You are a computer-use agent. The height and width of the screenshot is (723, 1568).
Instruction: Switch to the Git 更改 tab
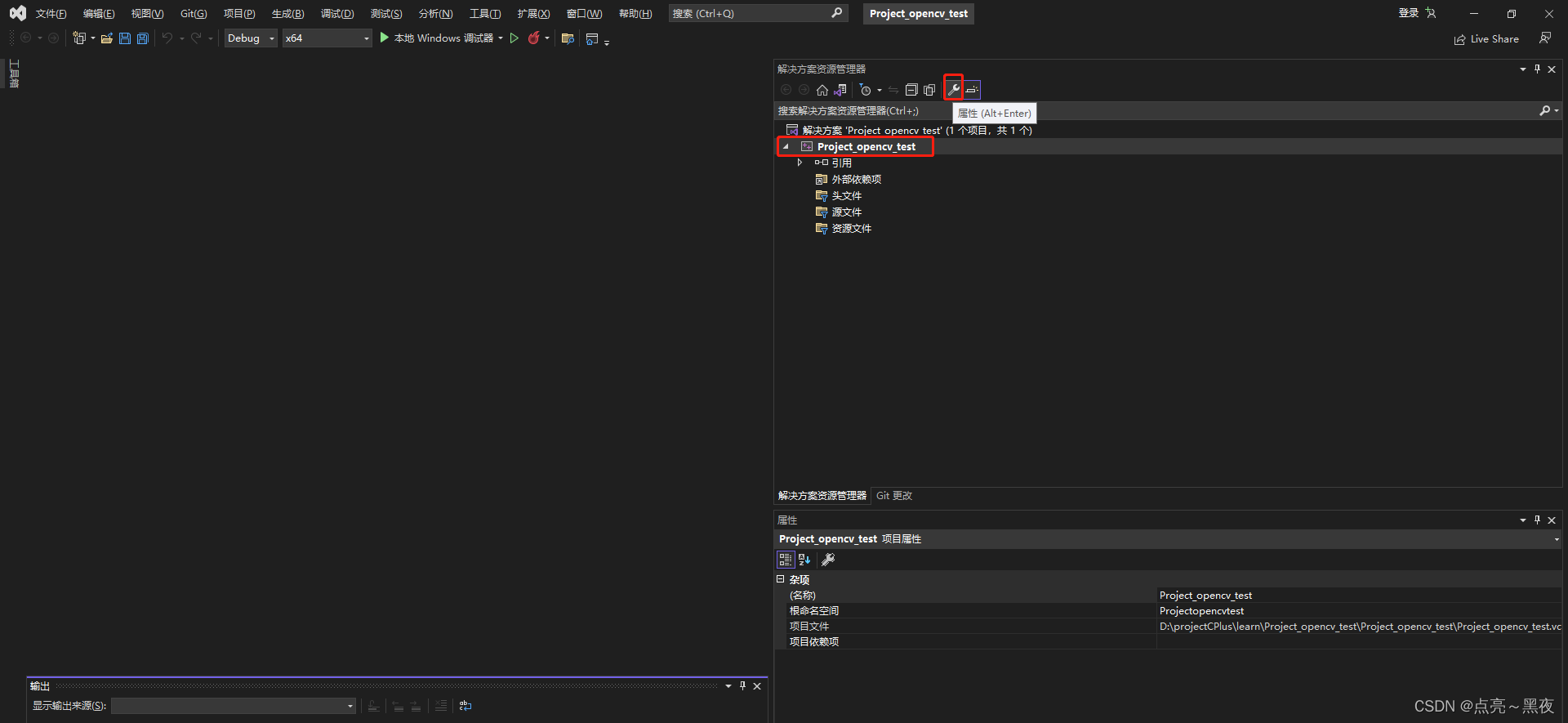[x=894, y=496]
